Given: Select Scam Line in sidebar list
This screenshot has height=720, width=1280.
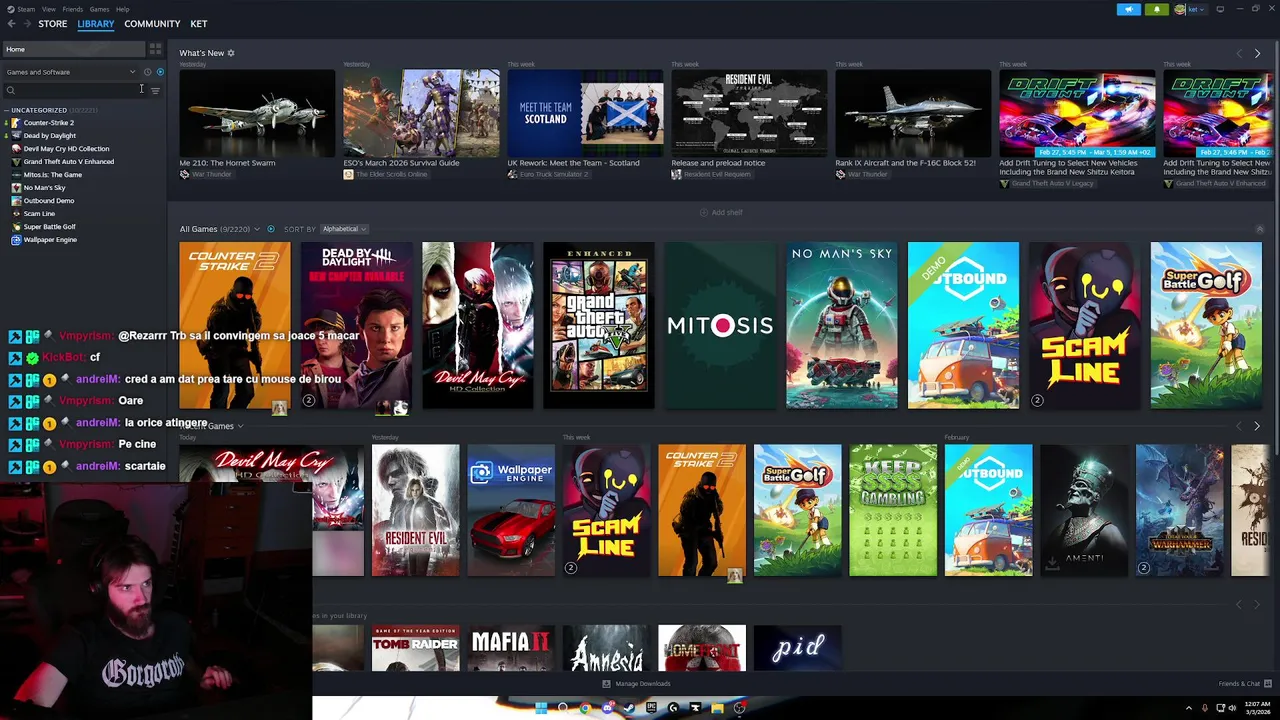Looking at the screenshot, I should click(x=39, y=214).
